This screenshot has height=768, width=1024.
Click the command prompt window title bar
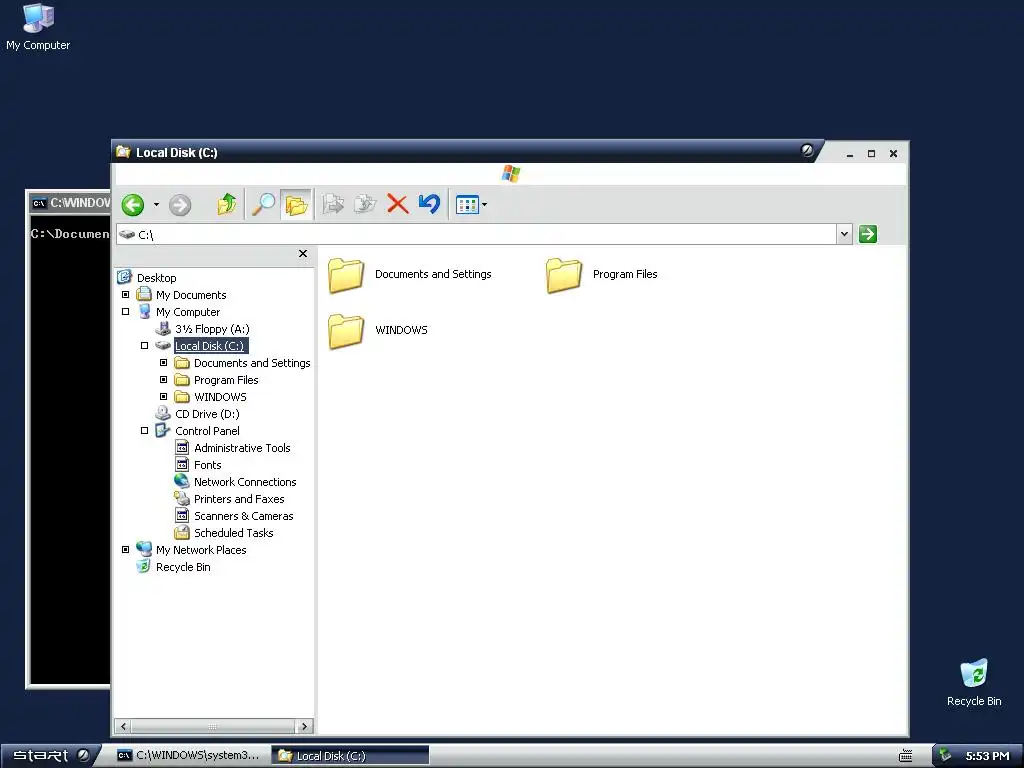click(71, 202)
